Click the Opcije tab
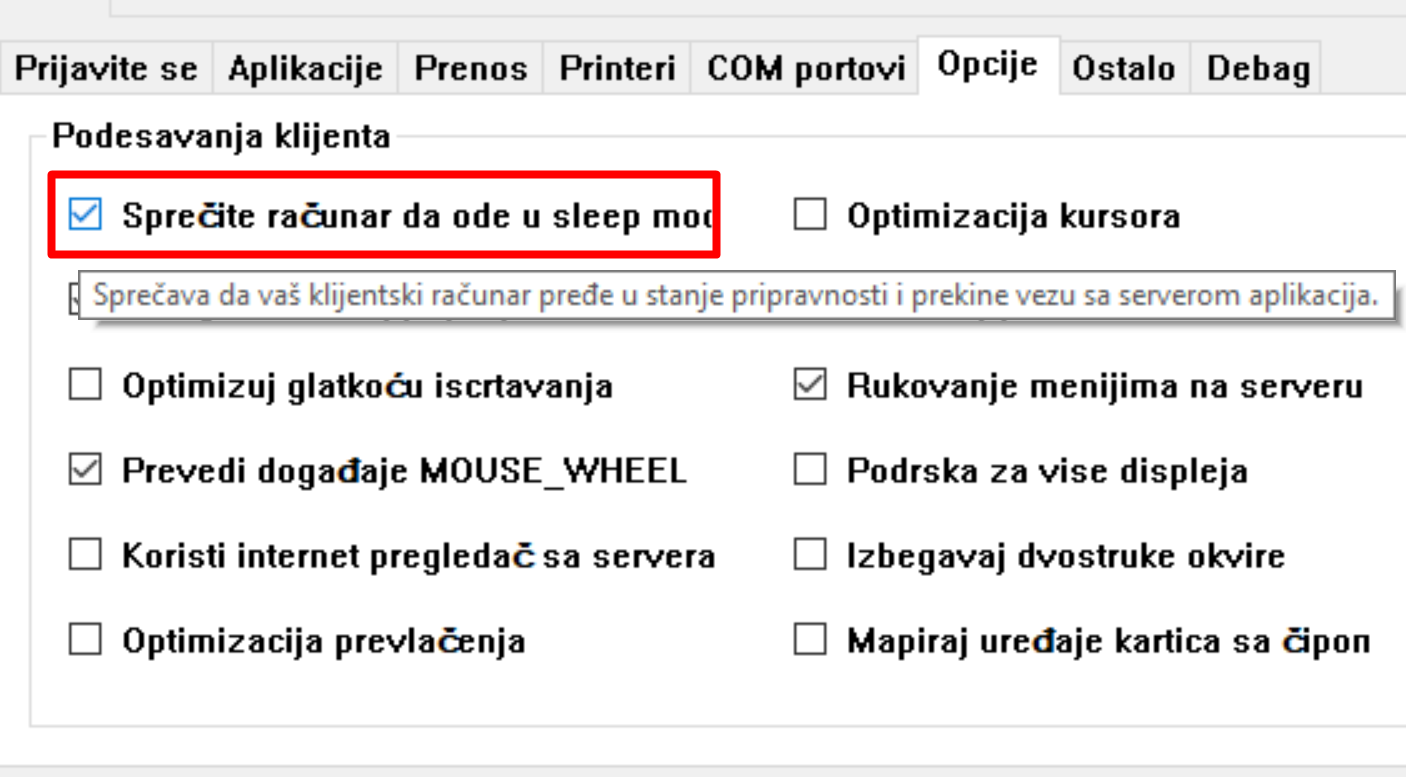This screenshot has height=777, width=1406. click(987, 66)
